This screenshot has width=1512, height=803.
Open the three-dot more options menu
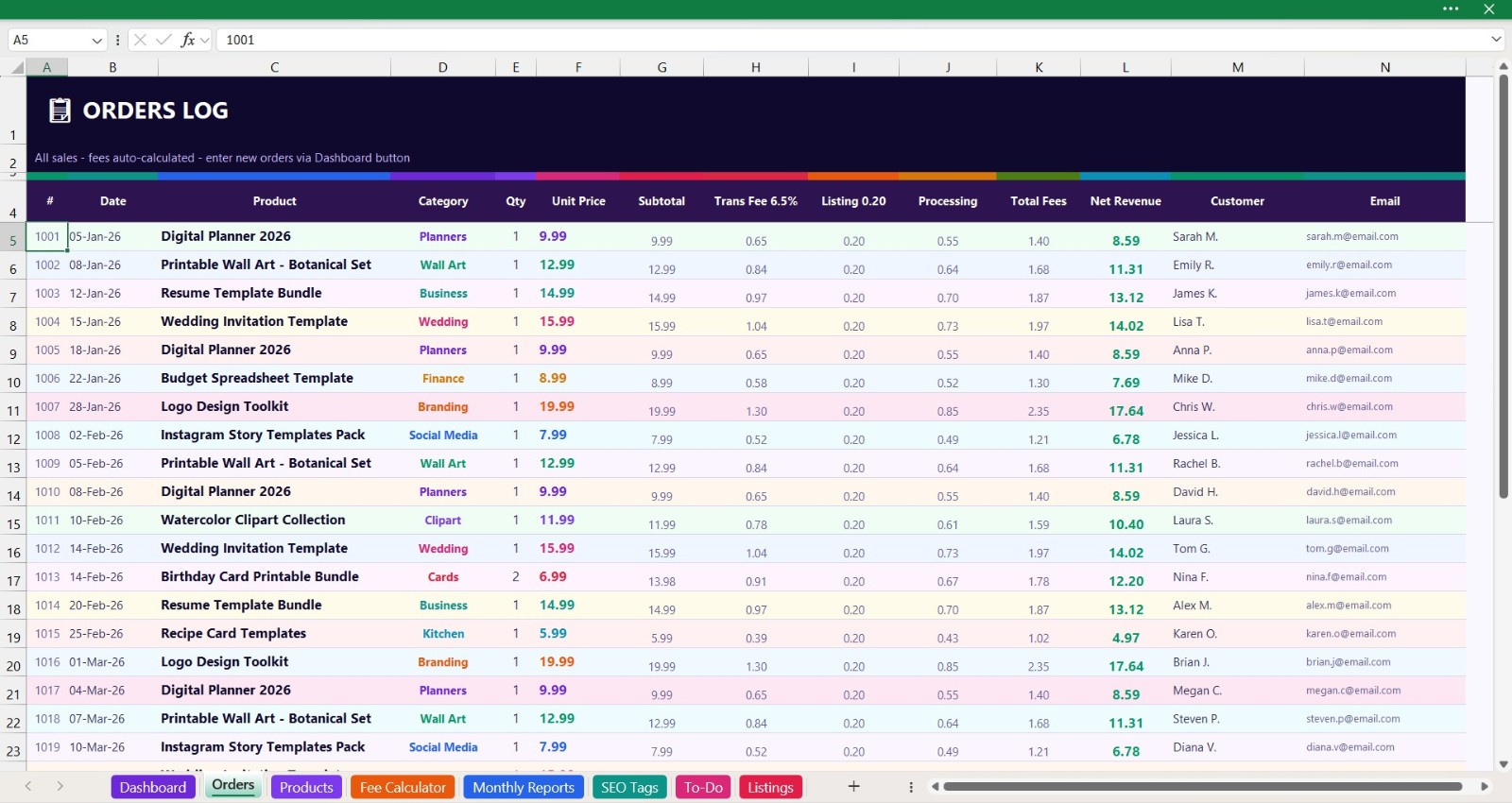coord(1451,9)
